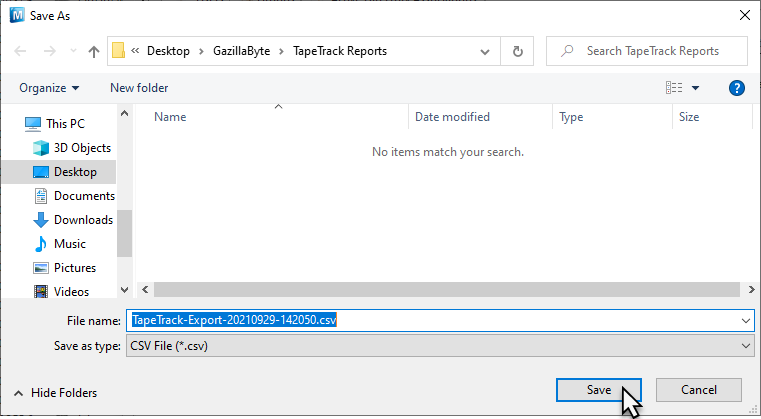Select Desktop in the address path
Image resolution: width=761 pixels, height=419 pixels.
pyautogui.click(x=168, y=51)
